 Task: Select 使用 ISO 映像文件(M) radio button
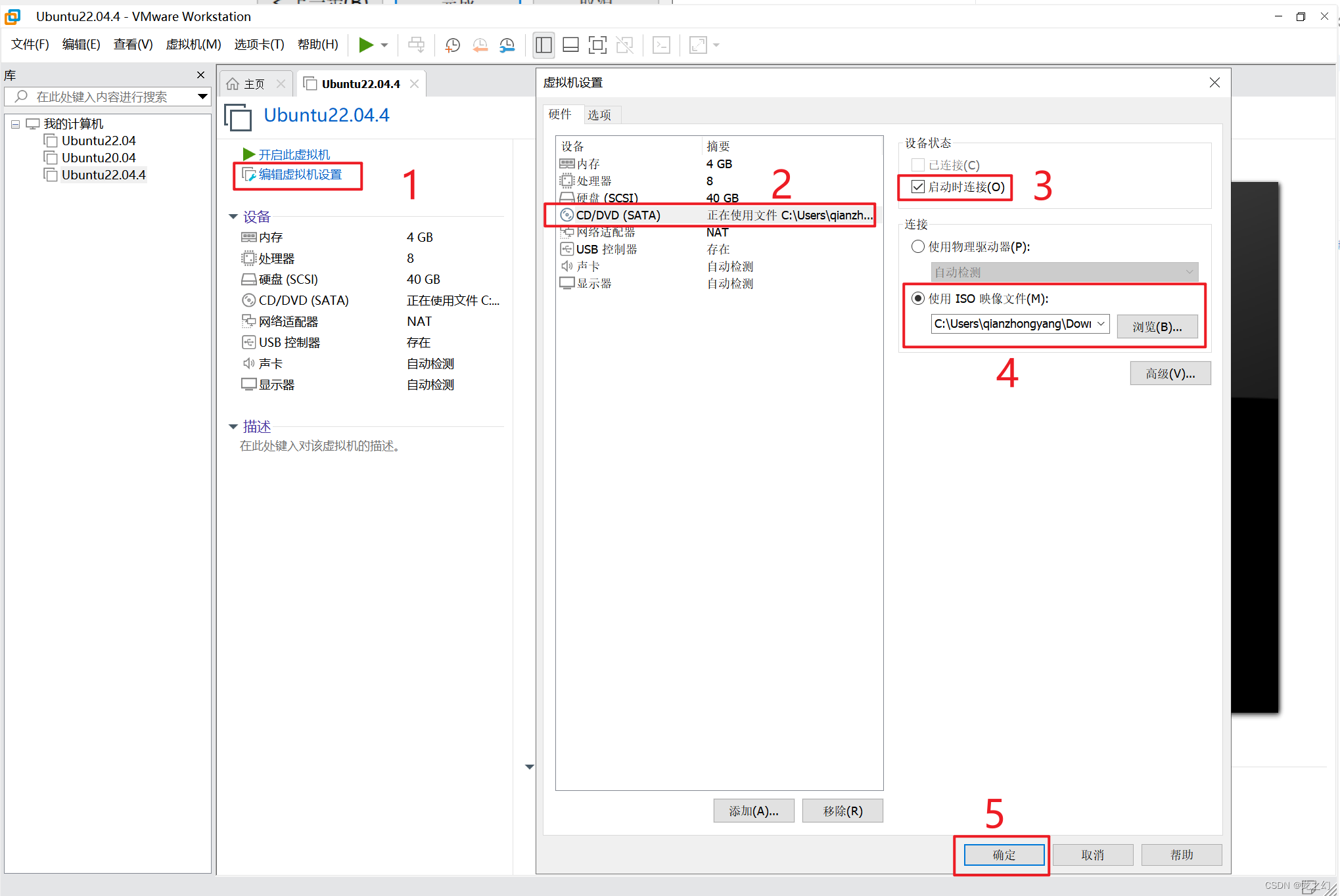917,298
